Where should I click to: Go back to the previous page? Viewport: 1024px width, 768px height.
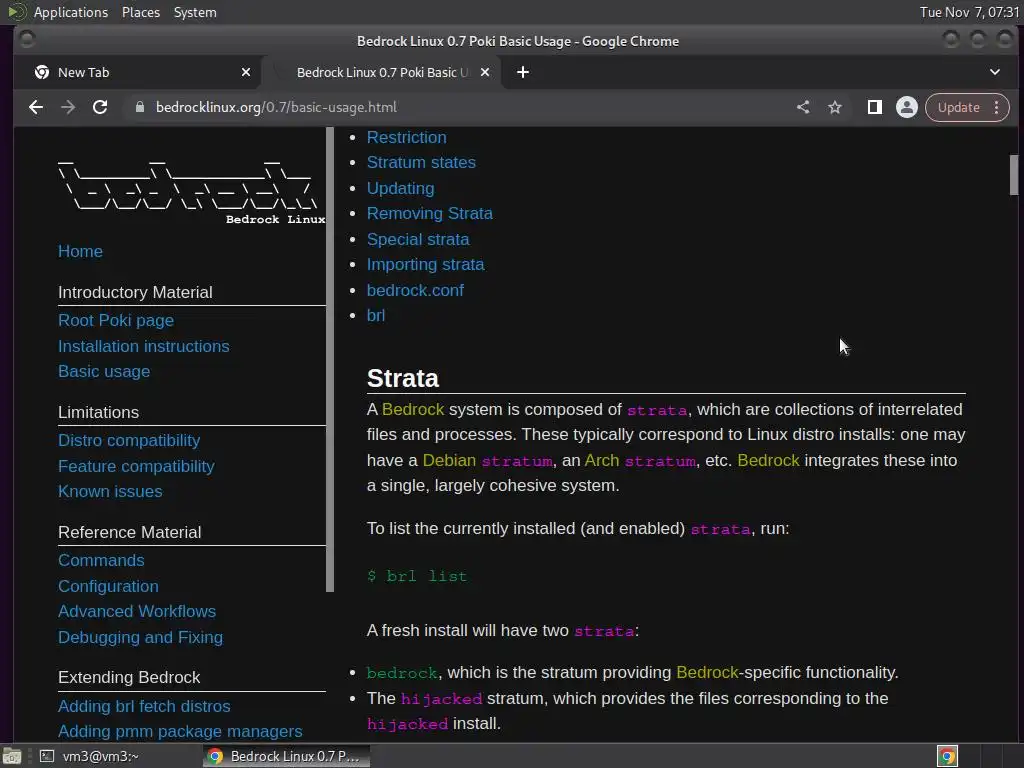tap(36, 107)
